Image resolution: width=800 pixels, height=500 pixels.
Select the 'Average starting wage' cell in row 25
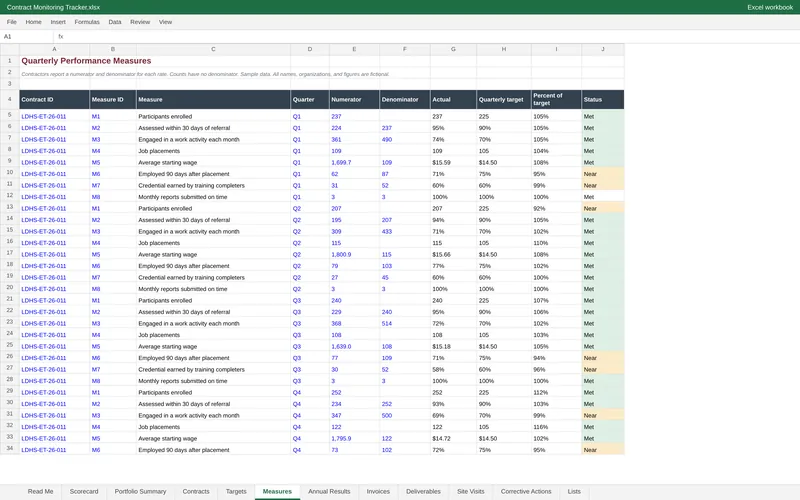213,346
